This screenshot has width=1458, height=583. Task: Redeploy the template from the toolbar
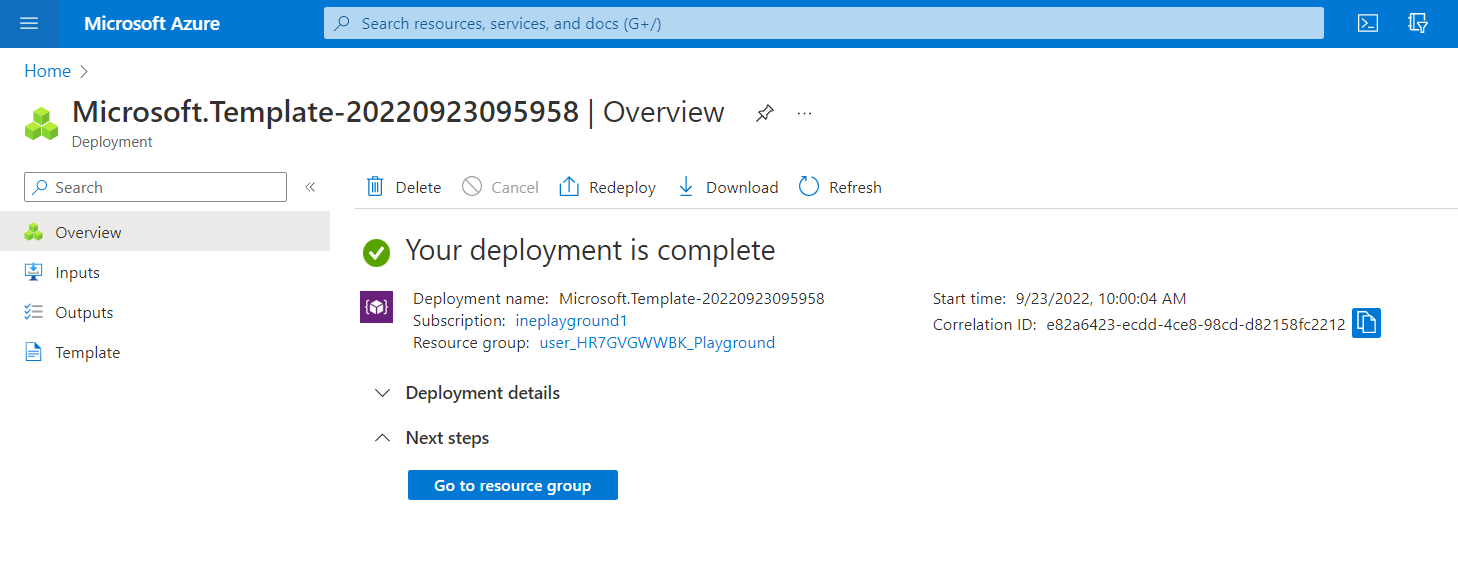point(607,187)
